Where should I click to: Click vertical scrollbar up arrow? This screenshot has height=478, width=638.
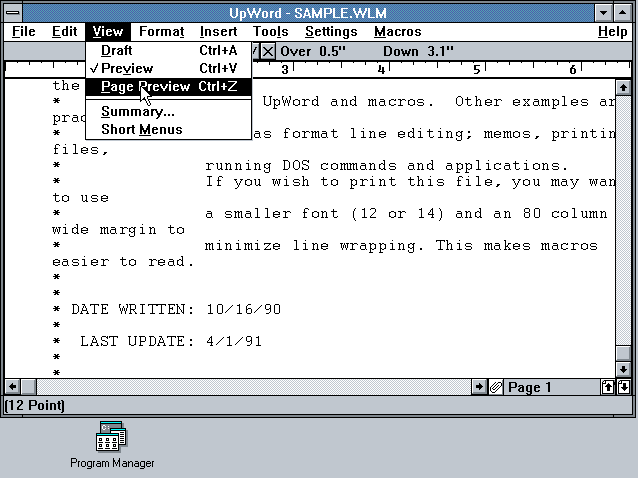623,87
